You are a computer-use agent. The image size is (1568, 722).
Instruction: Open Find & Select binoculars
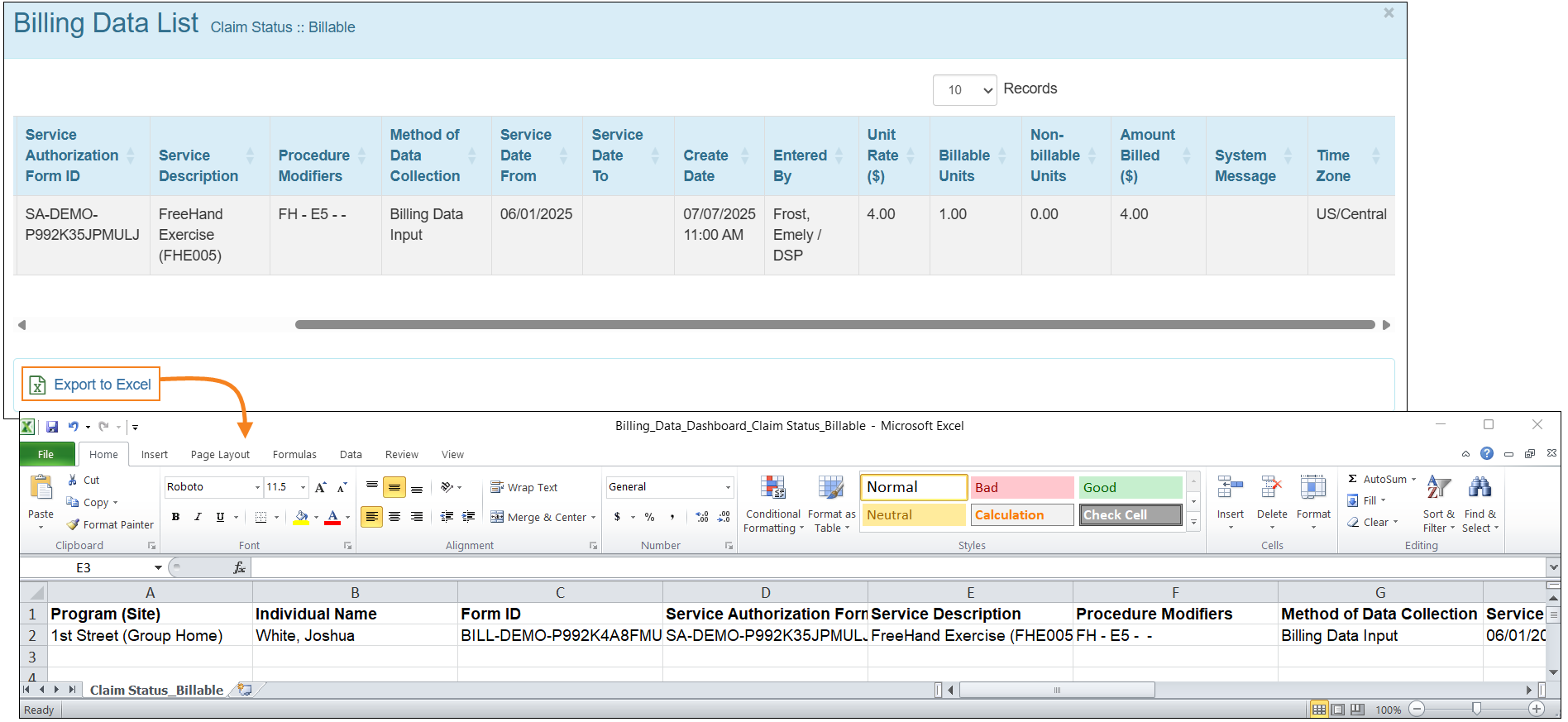(x=1480, y=504)
